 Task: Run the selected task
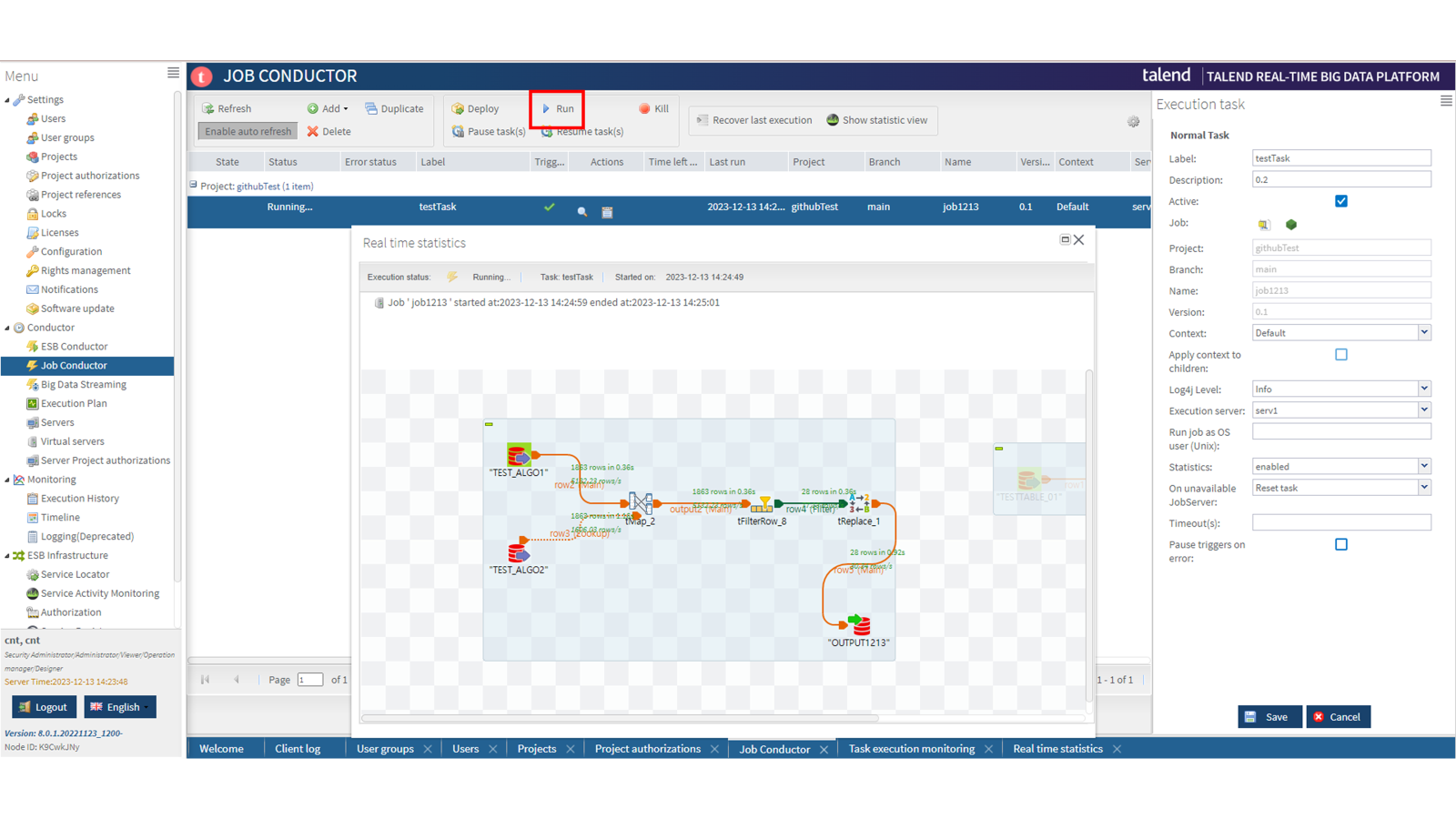557,108
